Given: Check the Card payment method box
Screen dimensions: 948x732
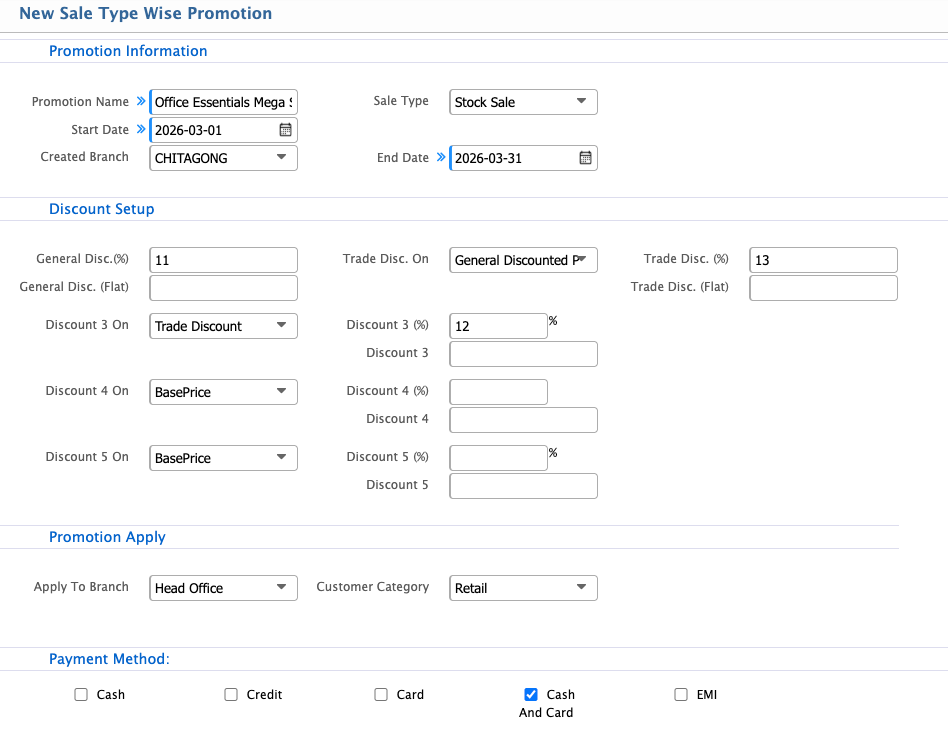Looking at the screenshot, I should point(381,695).
